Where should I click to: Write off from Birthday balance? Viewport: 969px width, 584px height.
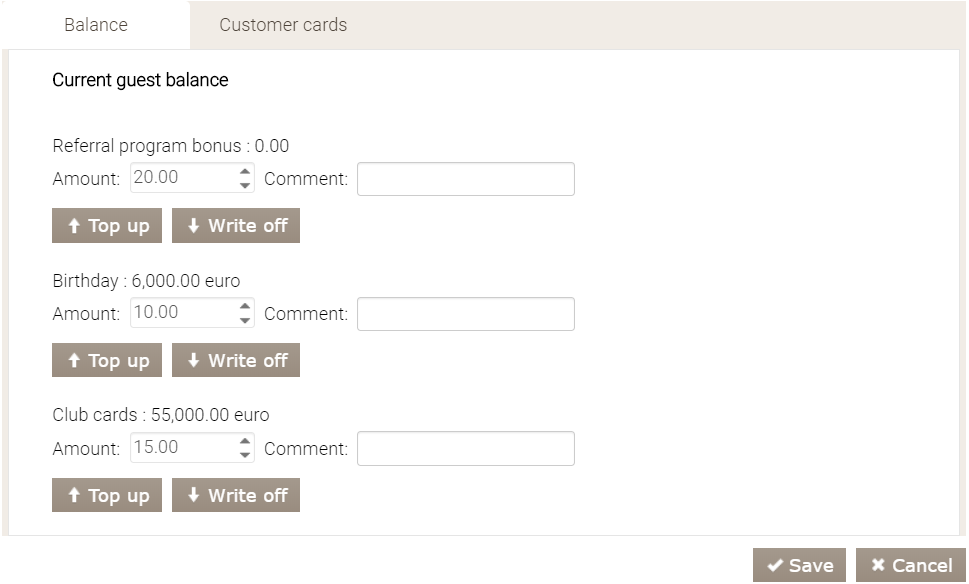click(236, 361)
